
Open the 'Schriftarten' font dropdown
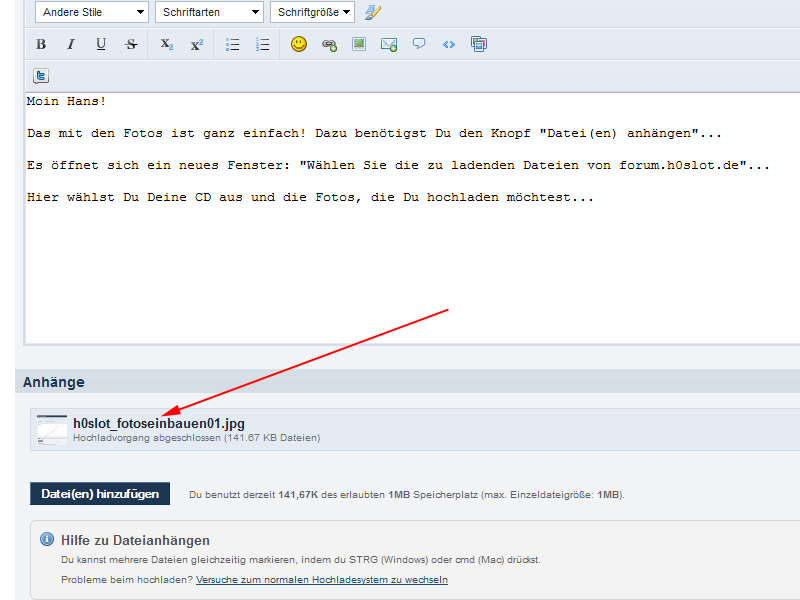pyautogui.click(x=209, y=12)
